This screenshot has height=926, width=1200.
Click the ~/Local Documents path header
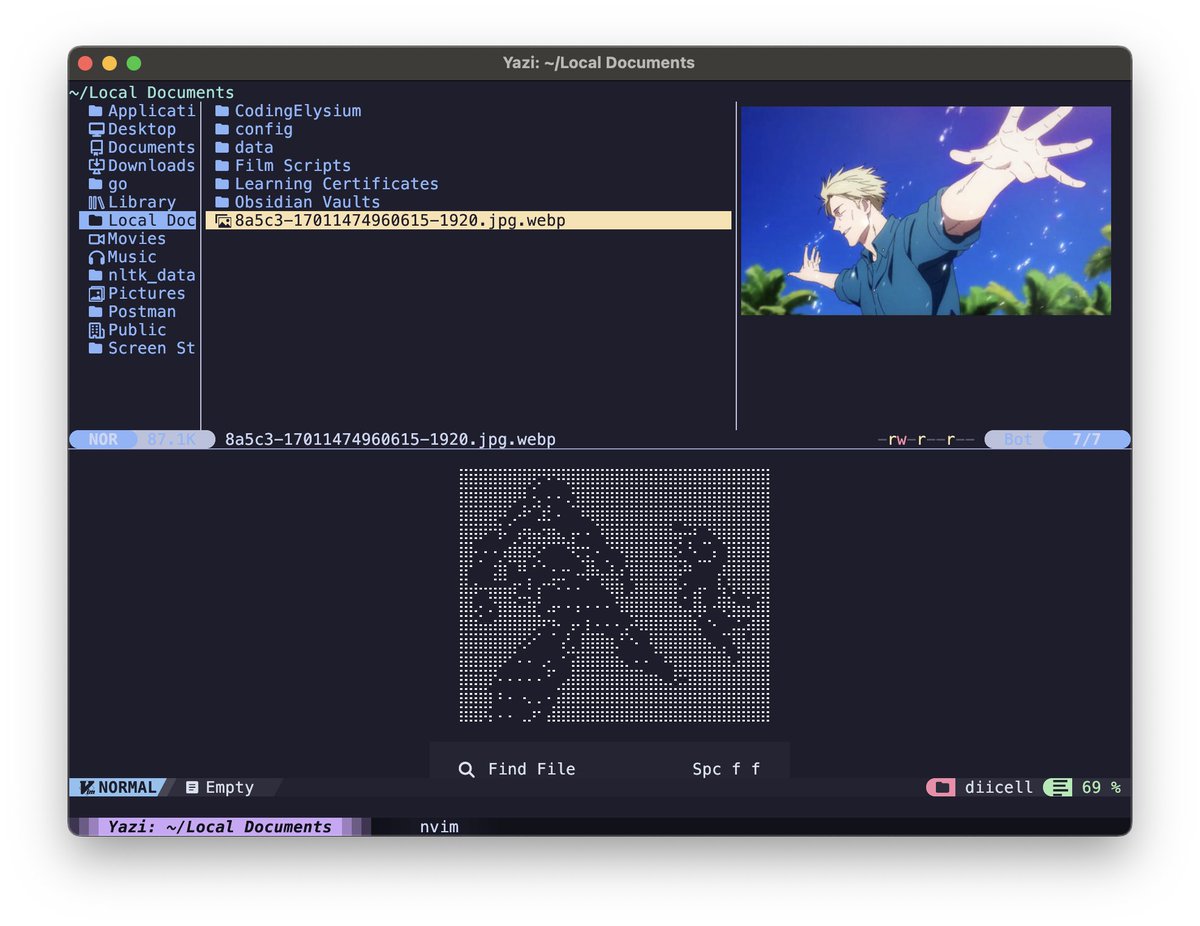point(152,93)
